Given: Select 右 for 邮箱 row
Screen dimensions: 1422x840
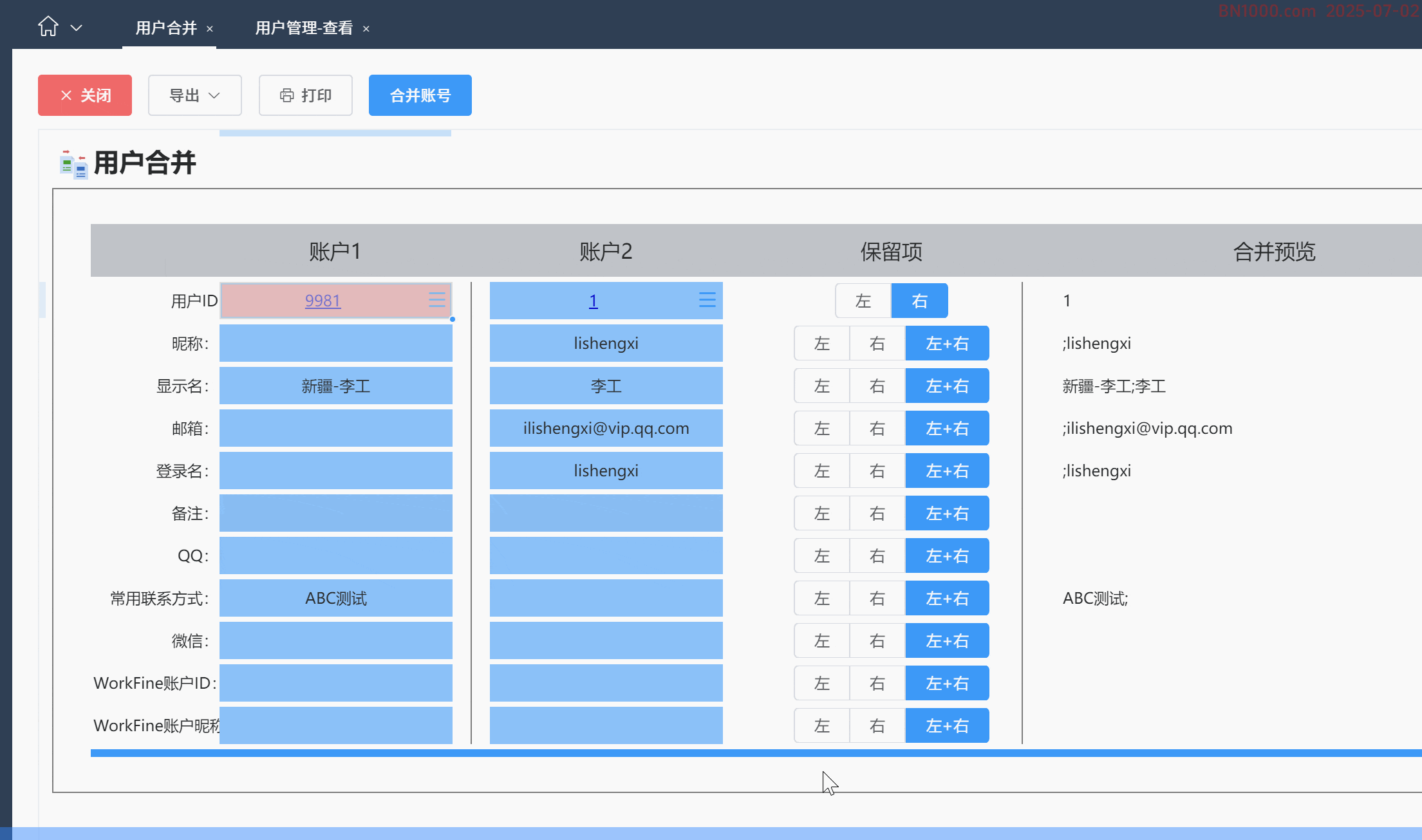Looking at the screenshot, I should pos(877,428).
